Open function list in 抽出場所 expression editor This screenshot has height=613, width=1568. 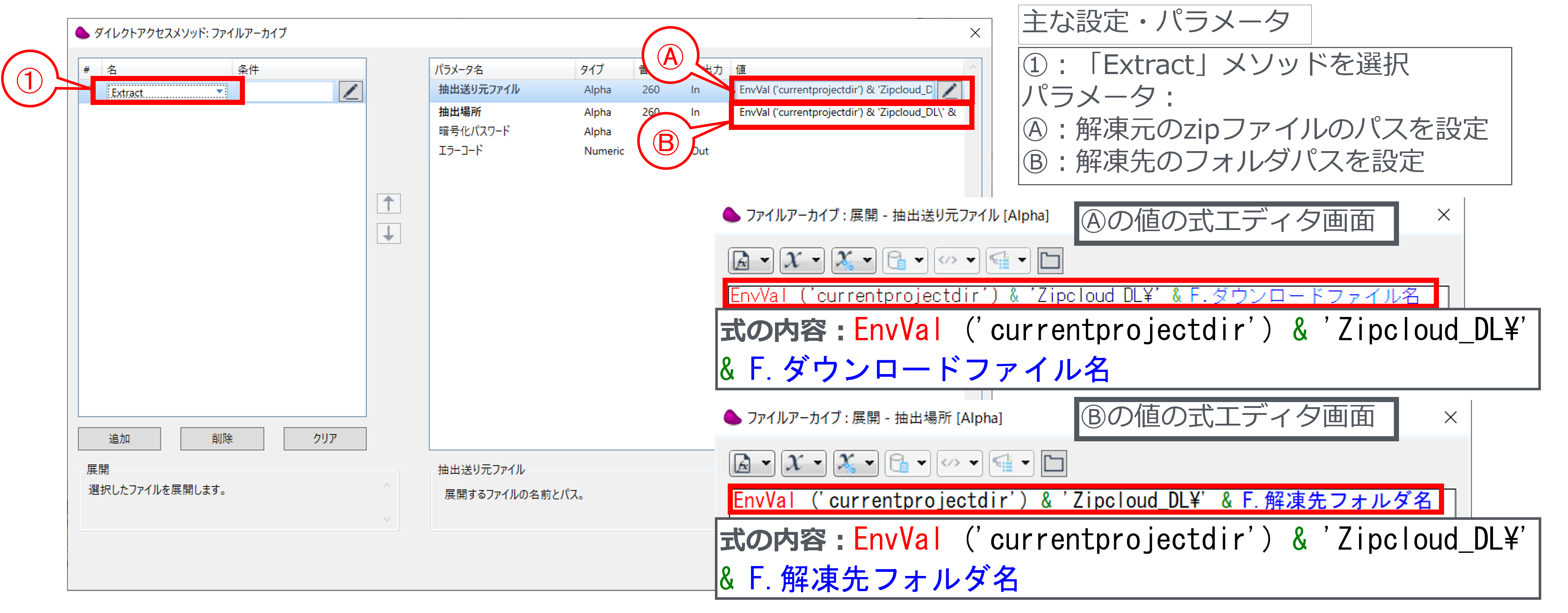click(752, 464)
